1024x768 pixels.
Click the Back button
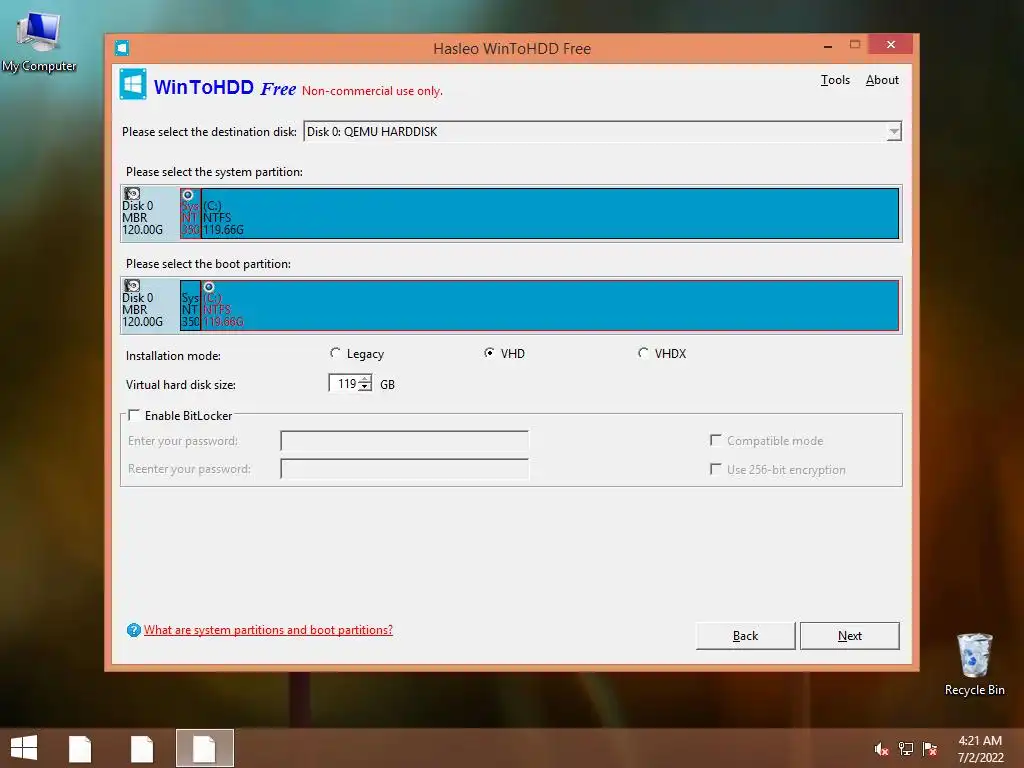click(x=745, y=635)
